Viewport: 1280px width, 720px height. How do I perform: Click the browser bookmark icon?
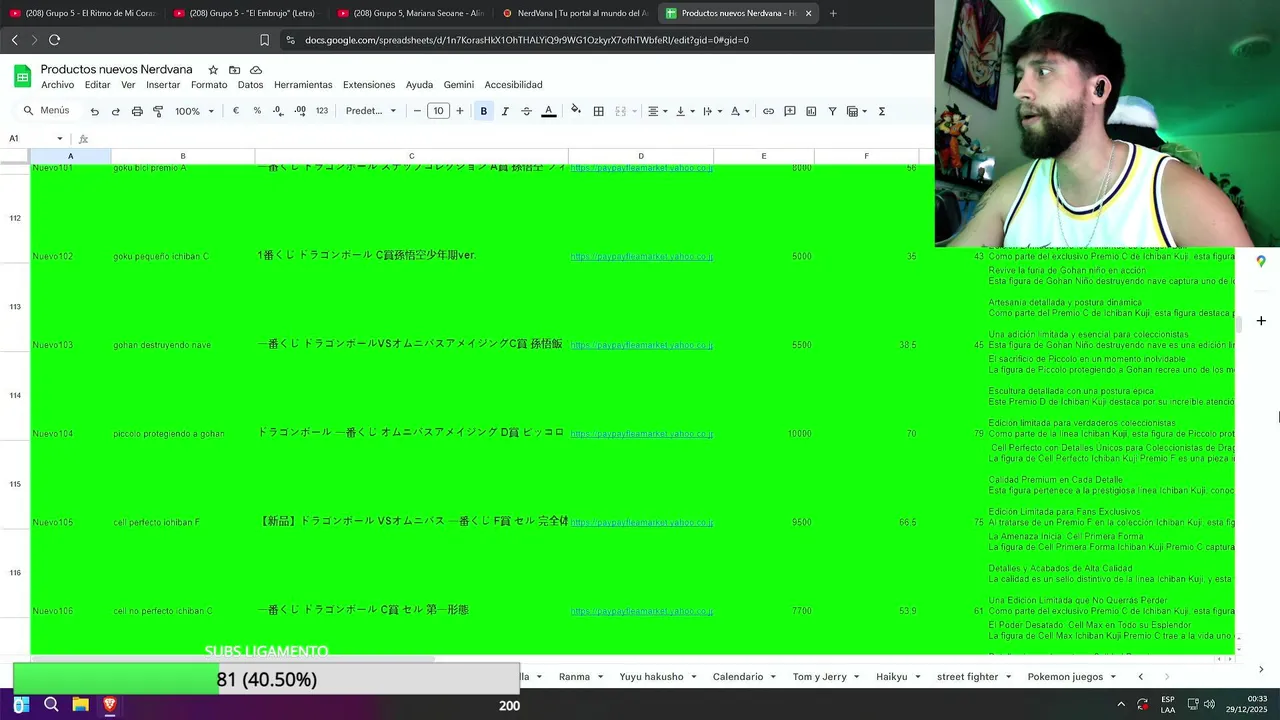click(x=264, y=40)
